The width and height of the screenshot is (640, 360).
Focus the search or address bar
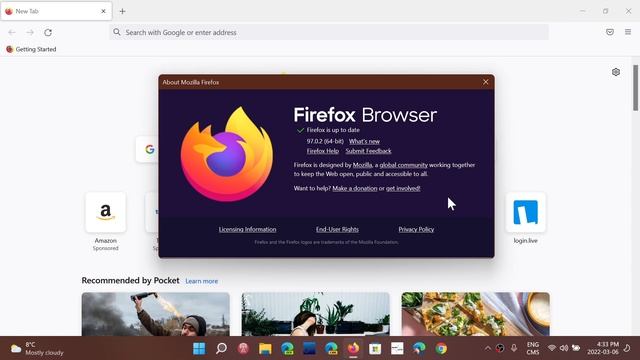[x=329, y=32]
